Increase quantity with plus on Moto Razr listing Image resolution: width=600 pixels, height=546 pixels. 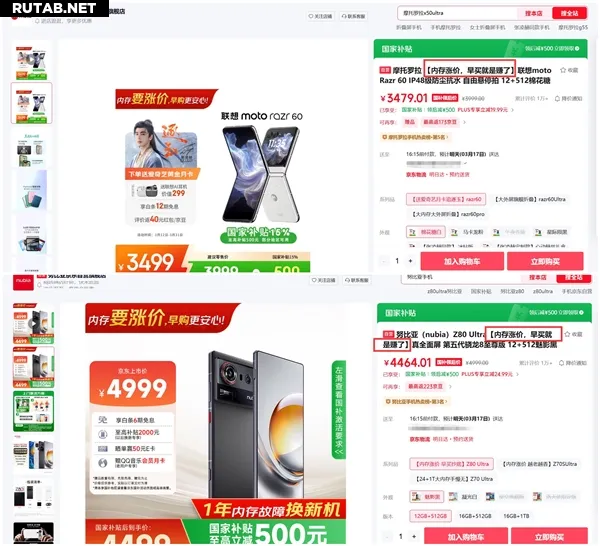(x=410, y=261)
